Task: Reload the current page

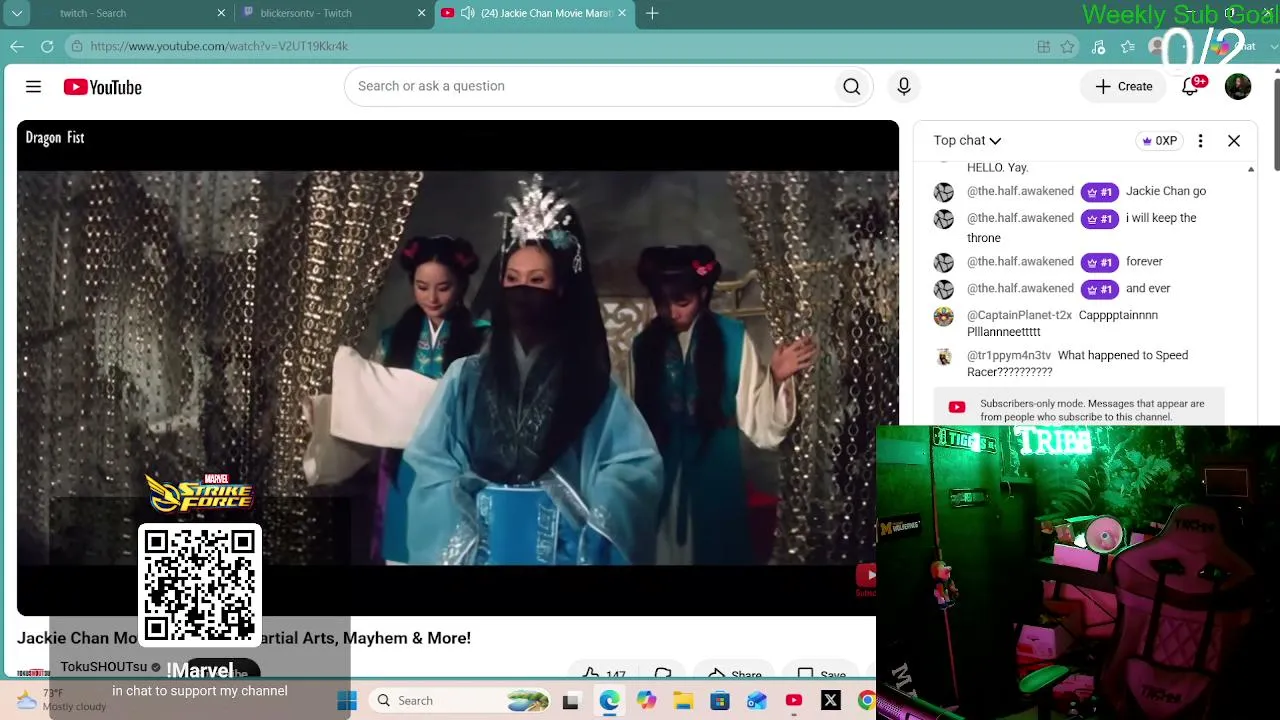Action: pos(47,46)
